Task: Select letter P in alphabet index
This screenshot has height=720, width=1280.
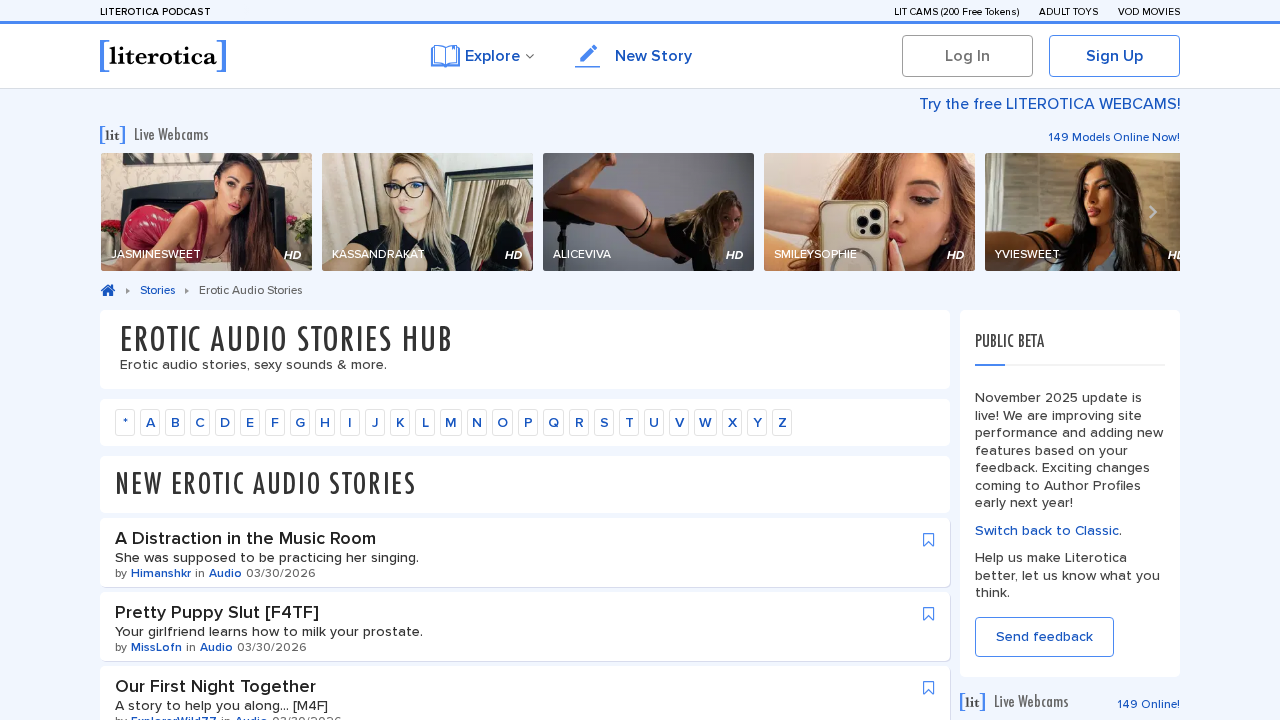Action: 528,422
